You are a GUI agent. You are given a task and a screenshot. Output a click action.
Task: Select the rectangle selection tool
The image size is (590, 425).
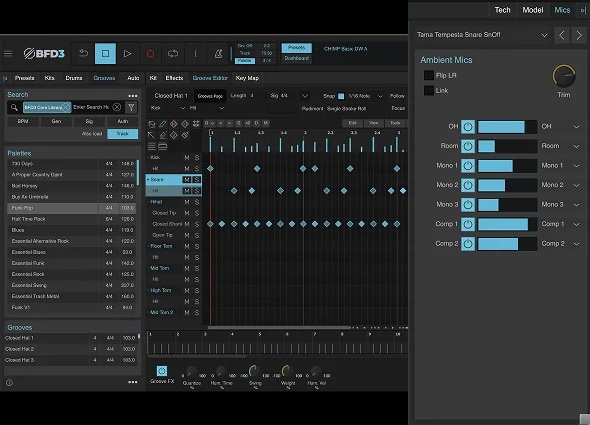click(x=152, y=124)
